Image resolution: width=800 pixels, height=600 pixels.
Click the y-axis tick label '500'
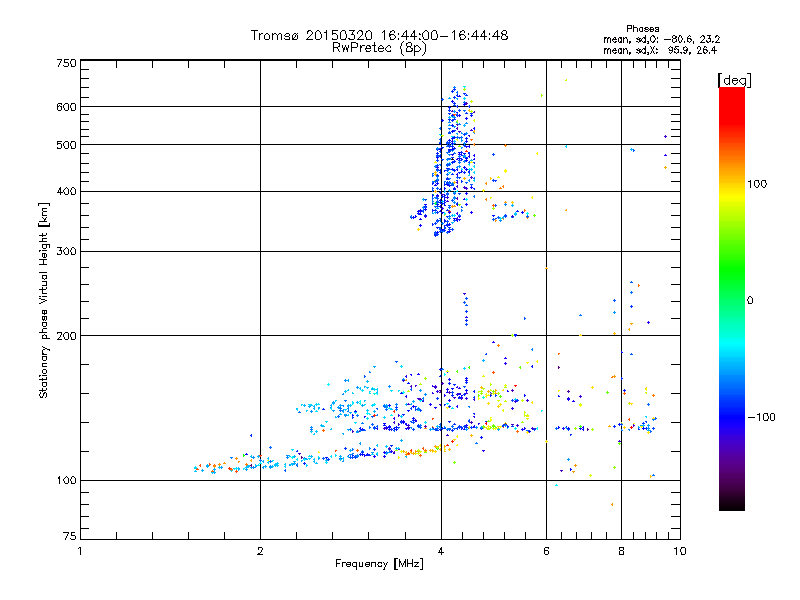point(67,145)
